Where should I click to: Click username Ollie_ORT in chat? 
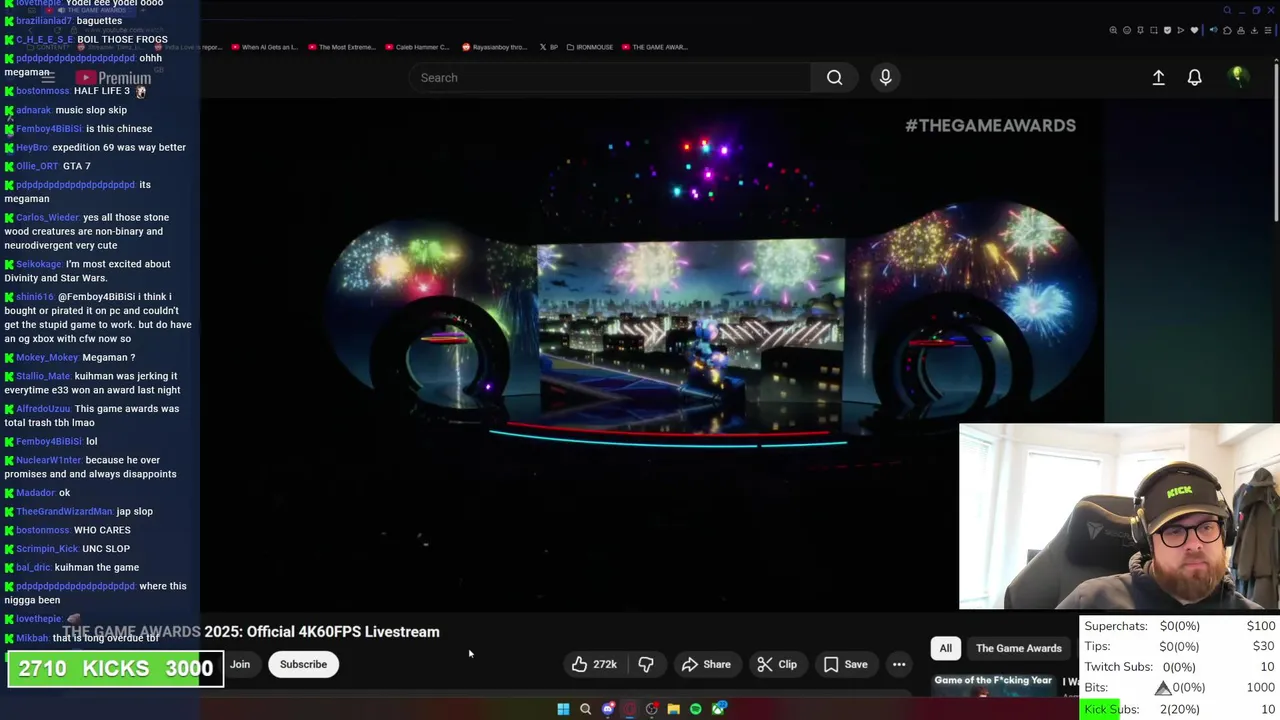pos(37,166)
